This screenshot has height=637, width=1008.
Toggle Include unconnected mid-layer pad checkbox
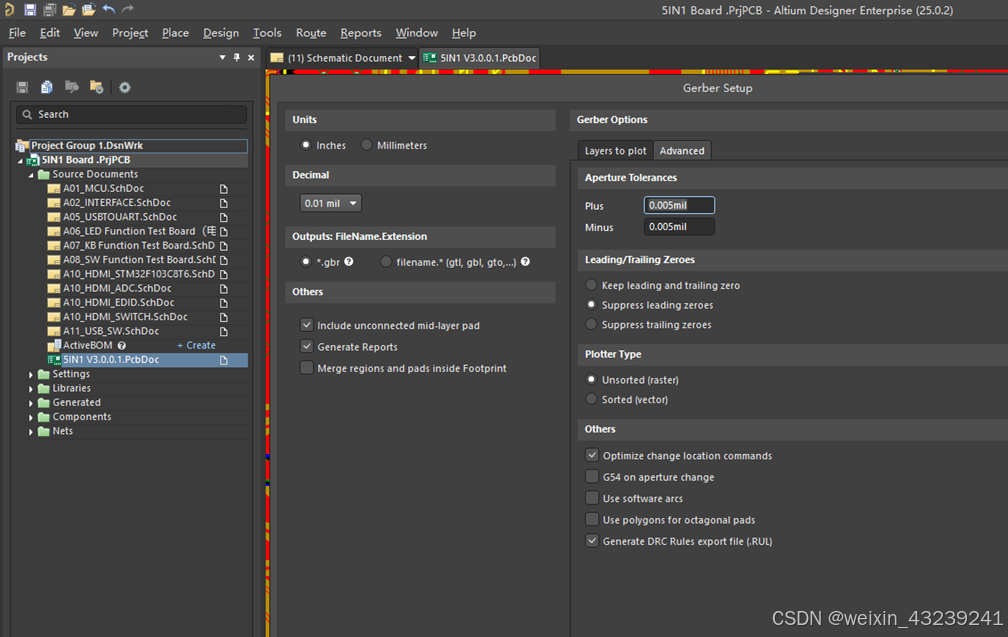click(307, 325)
